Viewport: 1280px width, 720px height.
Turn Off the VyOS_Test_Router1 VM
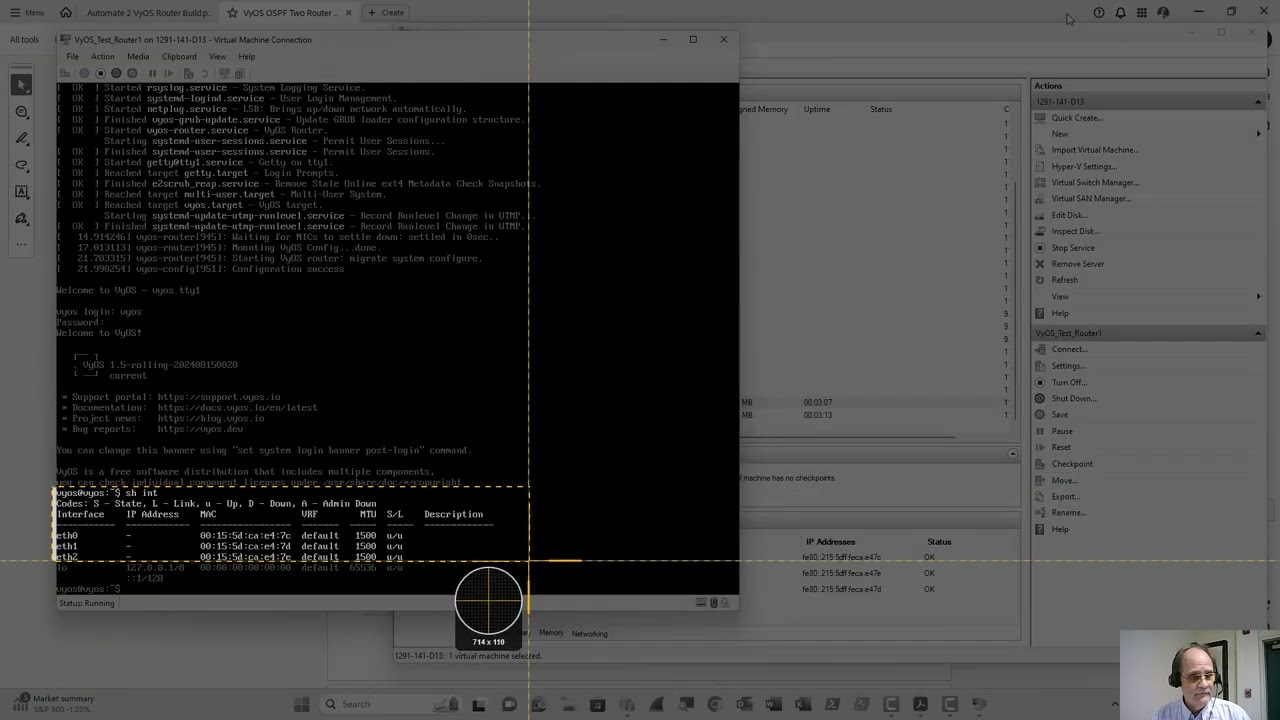1069,382
